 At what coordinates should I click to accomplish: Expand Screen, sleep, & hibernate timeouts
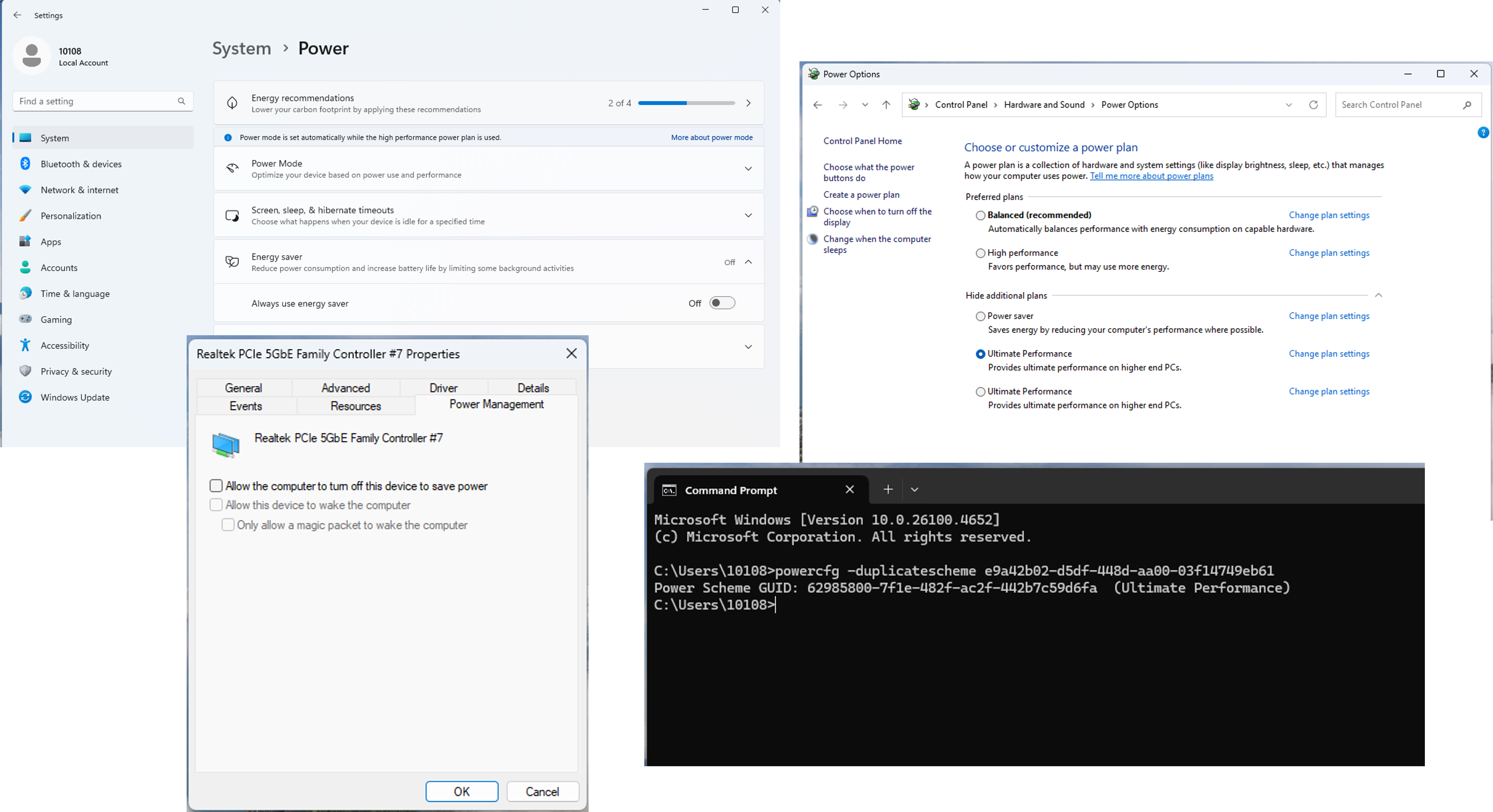[x=748, y=215]
